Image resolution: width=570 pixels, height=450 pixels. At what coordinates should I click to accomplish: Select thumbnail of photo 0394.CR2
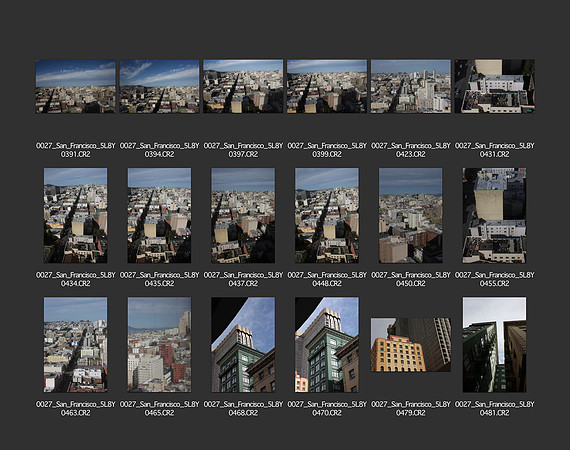pyautogui.click(x=159, y=87)
